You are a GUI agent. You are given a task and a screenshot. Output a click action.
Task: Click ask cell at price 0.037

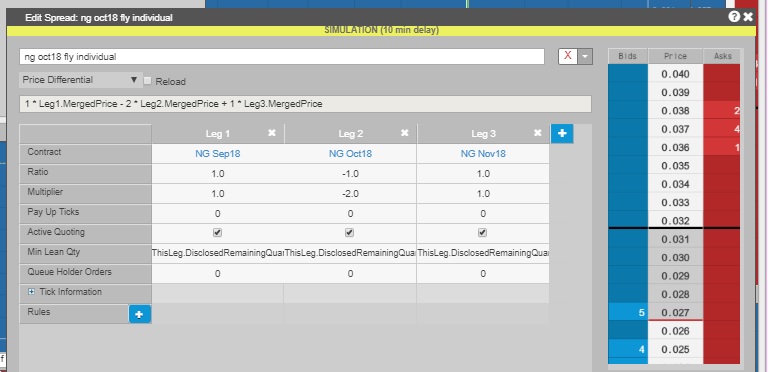click(x=722, y=129)
